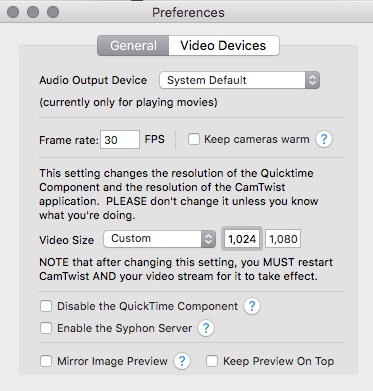The height and width of the screenshot is (391, 373).
Task: Toggle Keep Preview On Top checkbox
Action: coord(212,361)
